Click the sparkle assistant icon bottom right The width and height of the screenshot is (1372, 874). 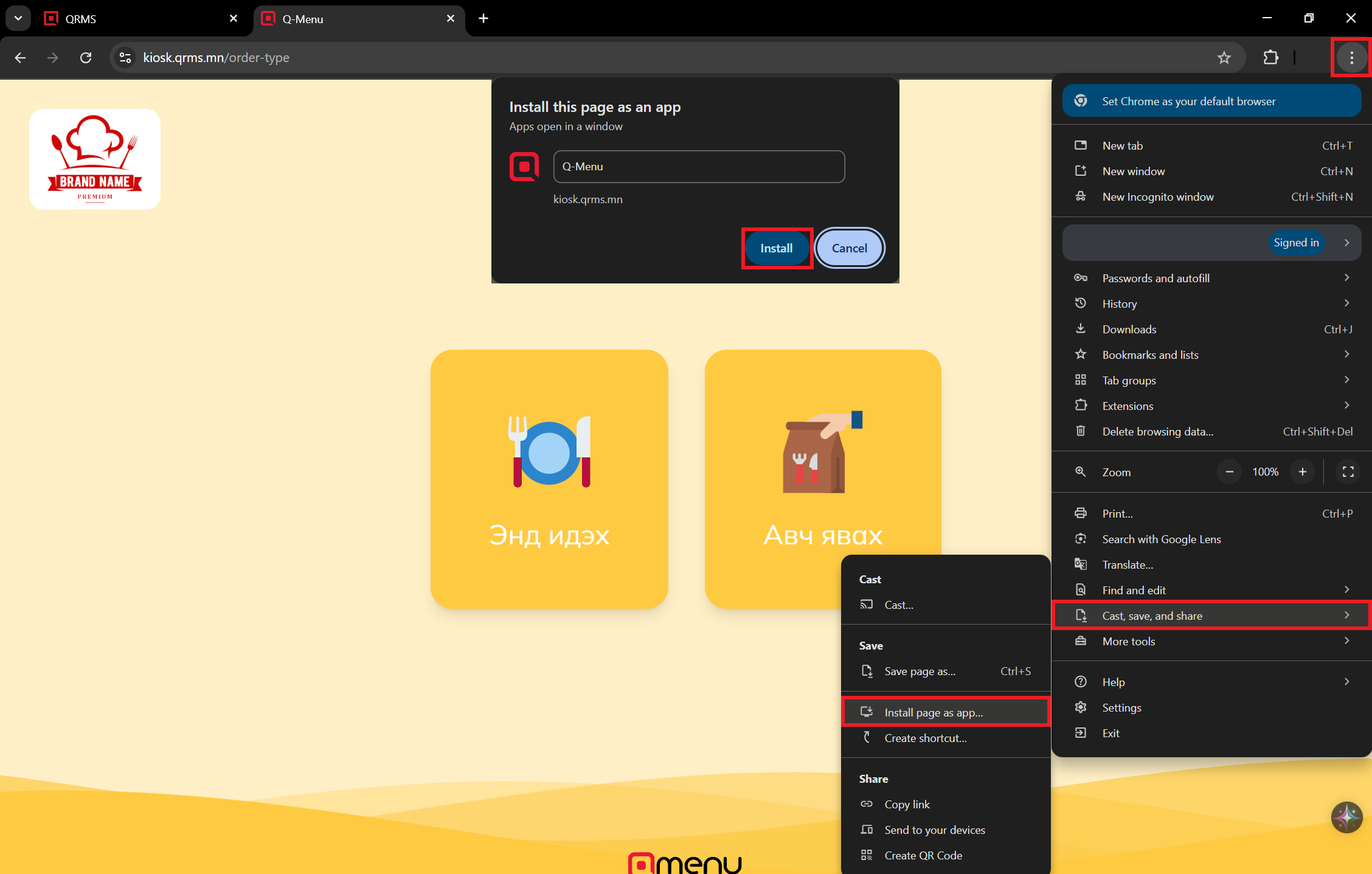[1346, 817]
